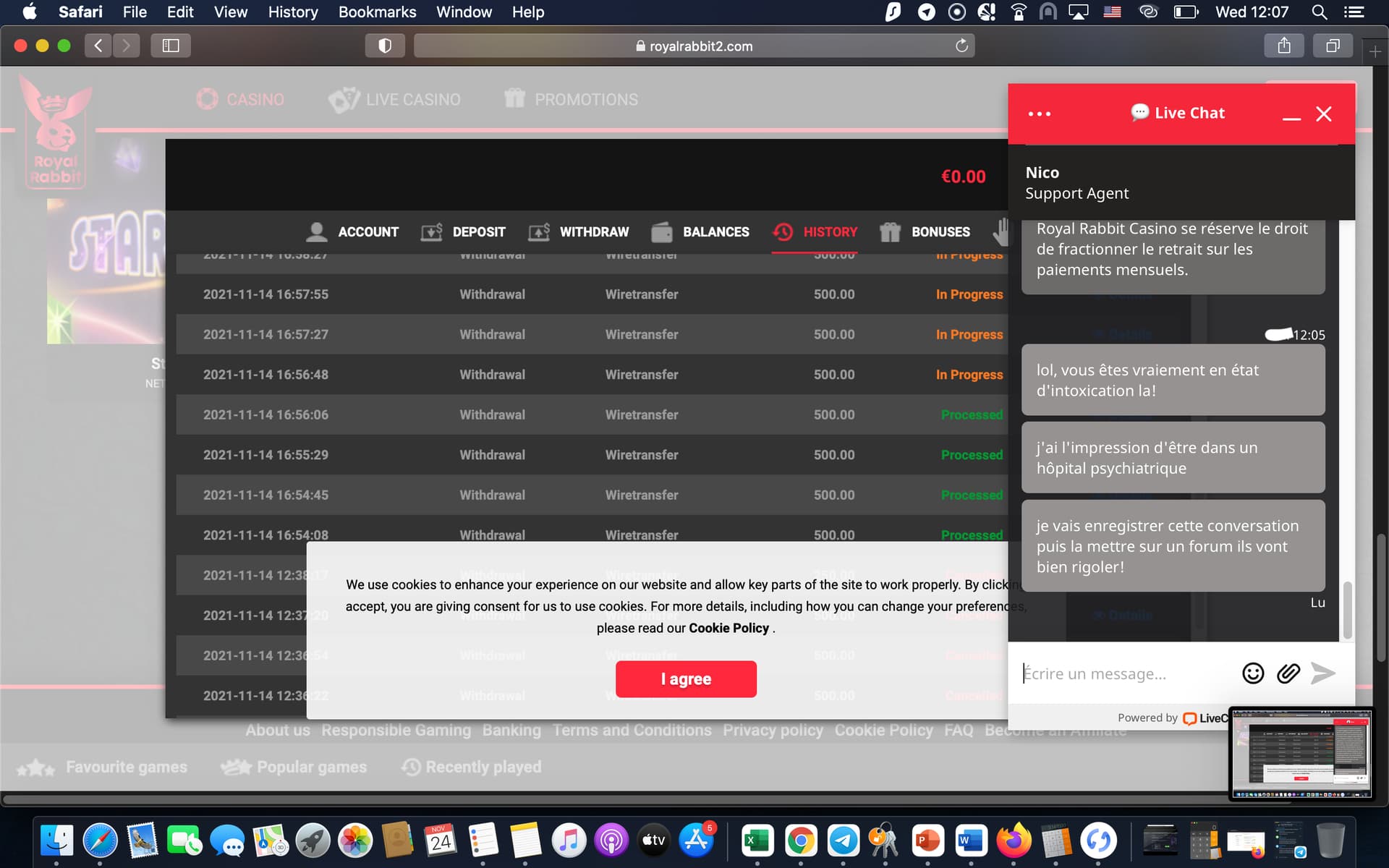This screenshot has height=868, width=1389.
Task: Click the send message arrow icon
Action: point(1323,673)
